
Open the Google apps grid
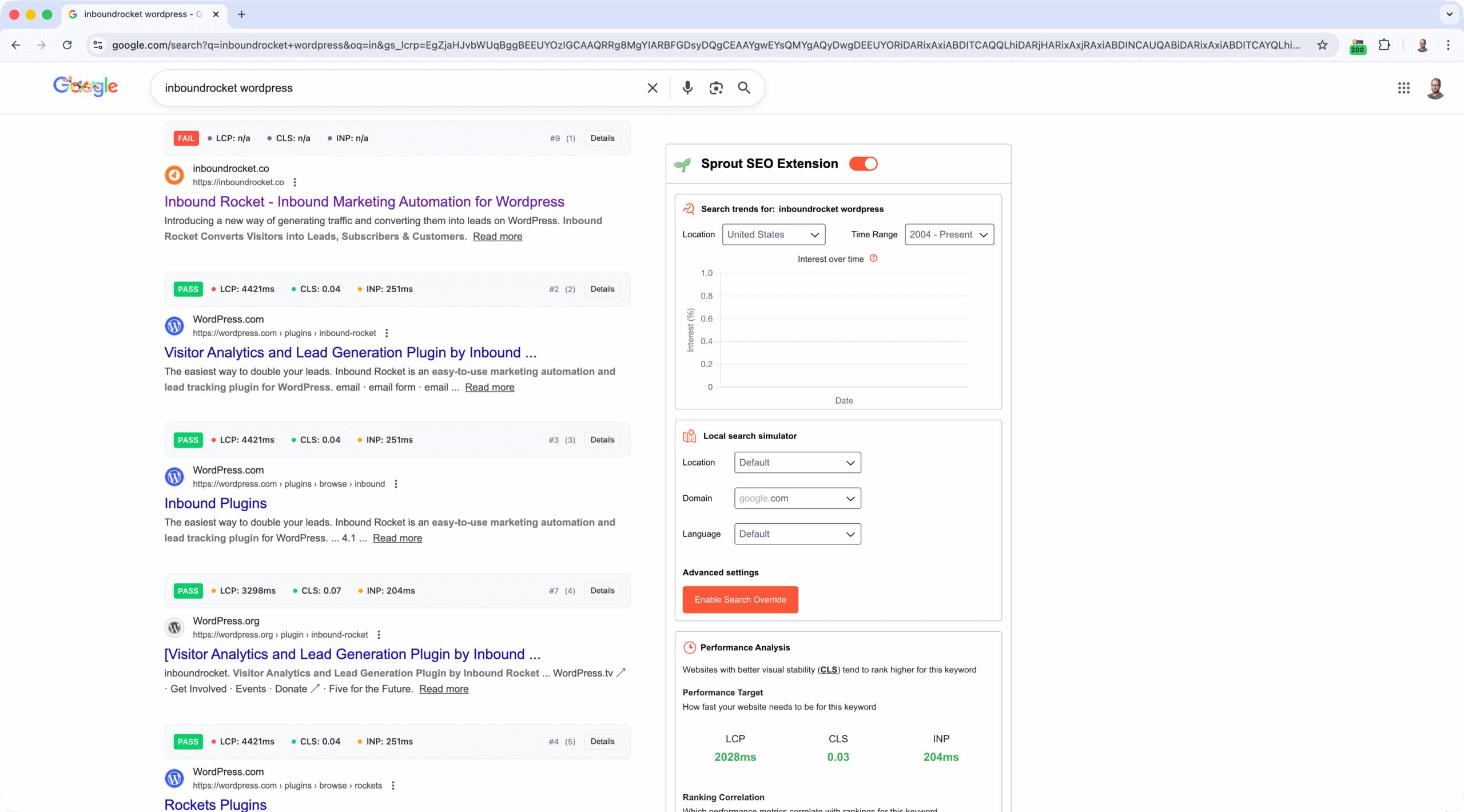[x=1403, y=87]
